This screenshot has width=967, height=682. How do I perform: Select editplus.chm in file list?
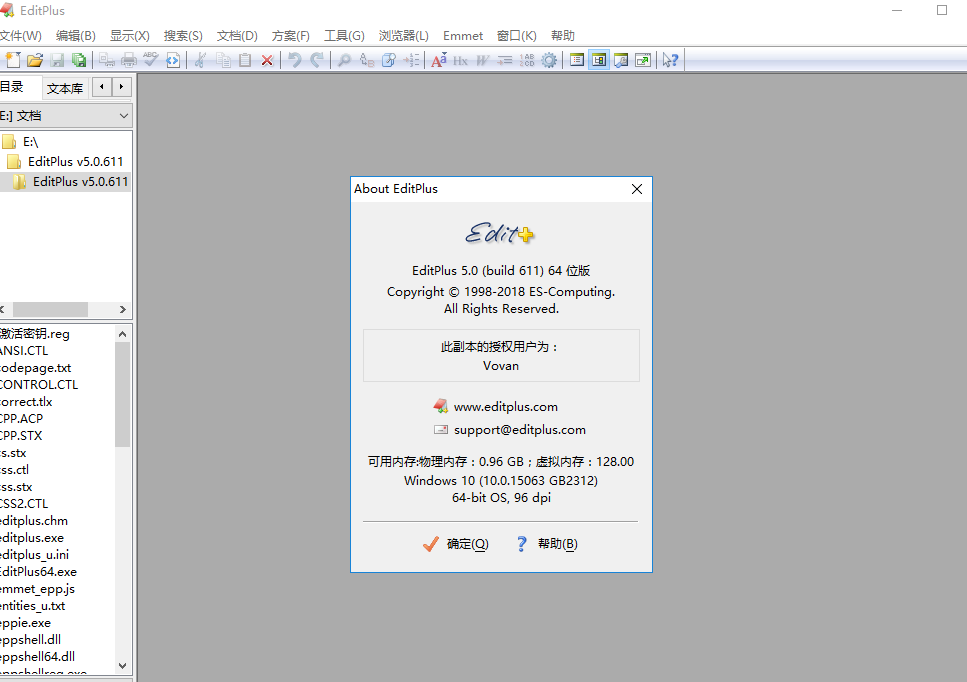34,521
